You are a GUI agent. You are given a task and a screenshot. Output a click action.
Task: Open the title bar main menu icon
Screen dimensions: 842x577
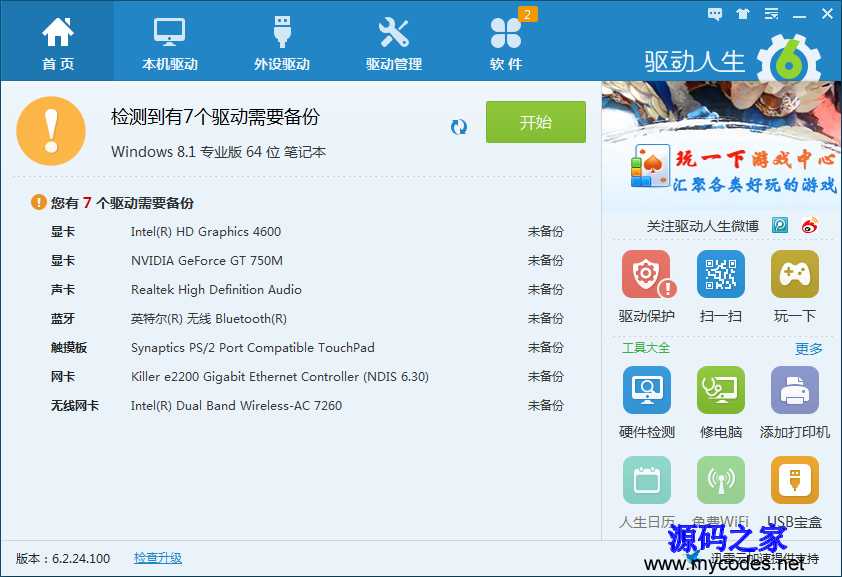772,14
